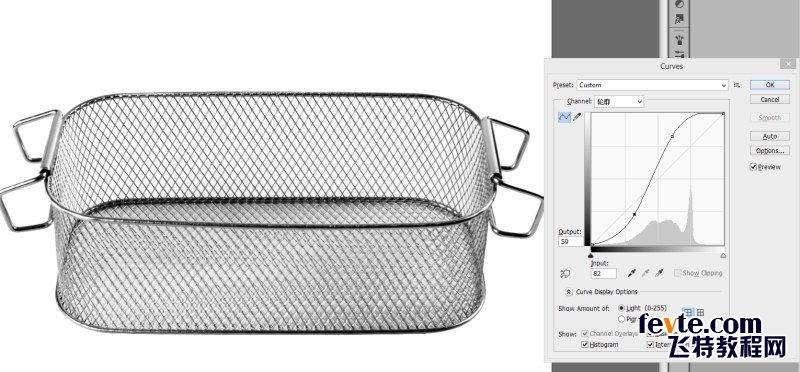The height and width of the screenshot is (372, 800).
Task: Activate the on-image adjustment hand tool
Action: click(x=565, y=274)
